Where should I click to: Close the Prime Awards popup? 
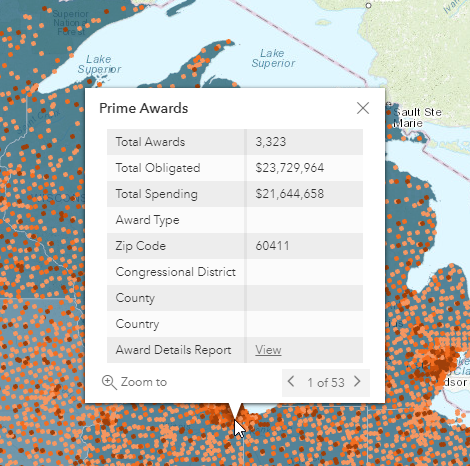tap(363, 108)
